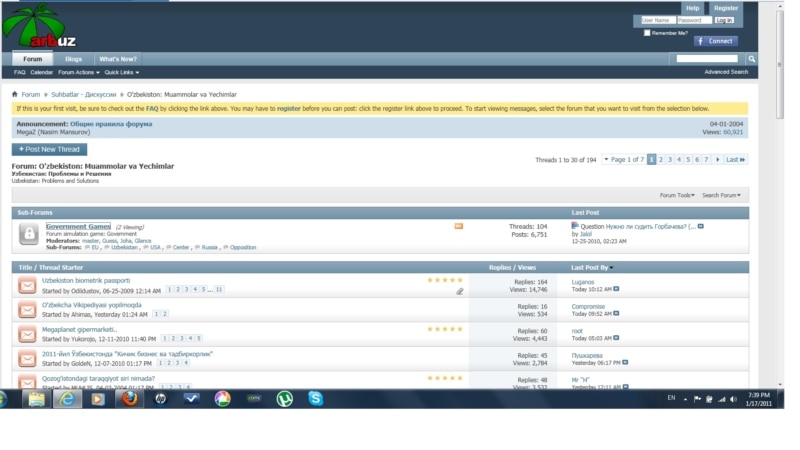
Task: Click the home icon in the breadcrumb
Action: (x=15, y=94)
